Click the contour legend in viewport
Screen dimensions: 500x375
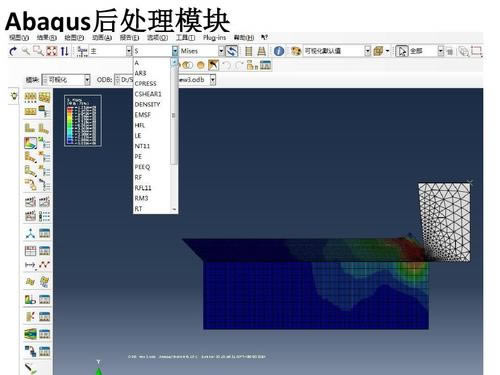83,121
